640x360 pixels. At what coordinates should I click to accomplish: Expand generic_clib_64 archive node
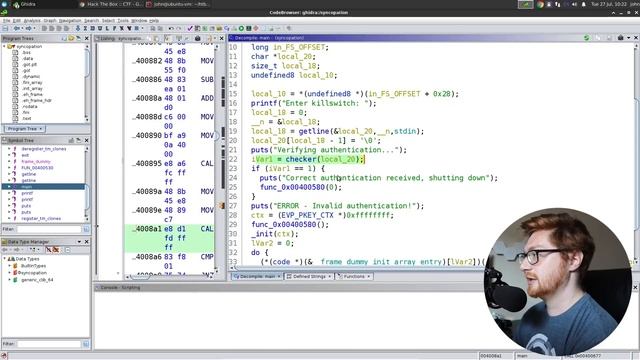(x=9, y=280)
